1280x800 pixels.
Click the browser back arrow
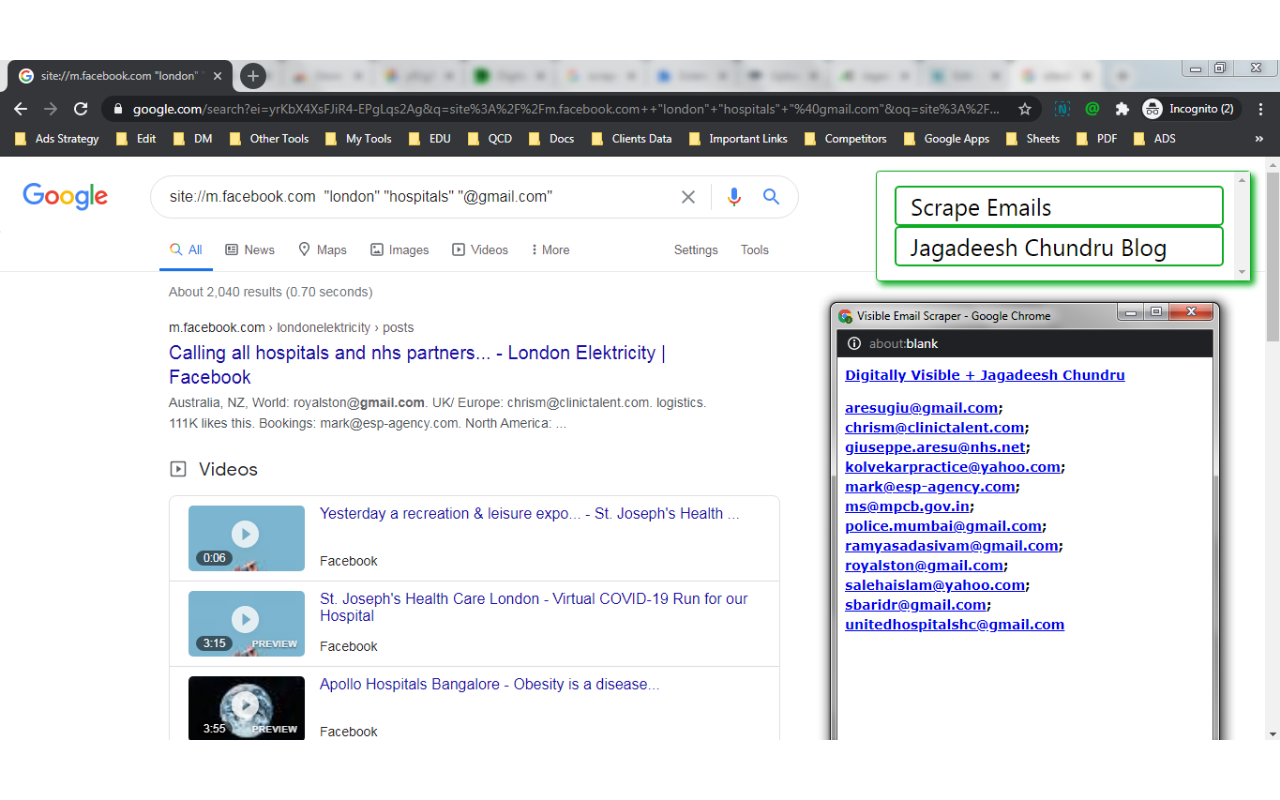[x=21, y=109]
